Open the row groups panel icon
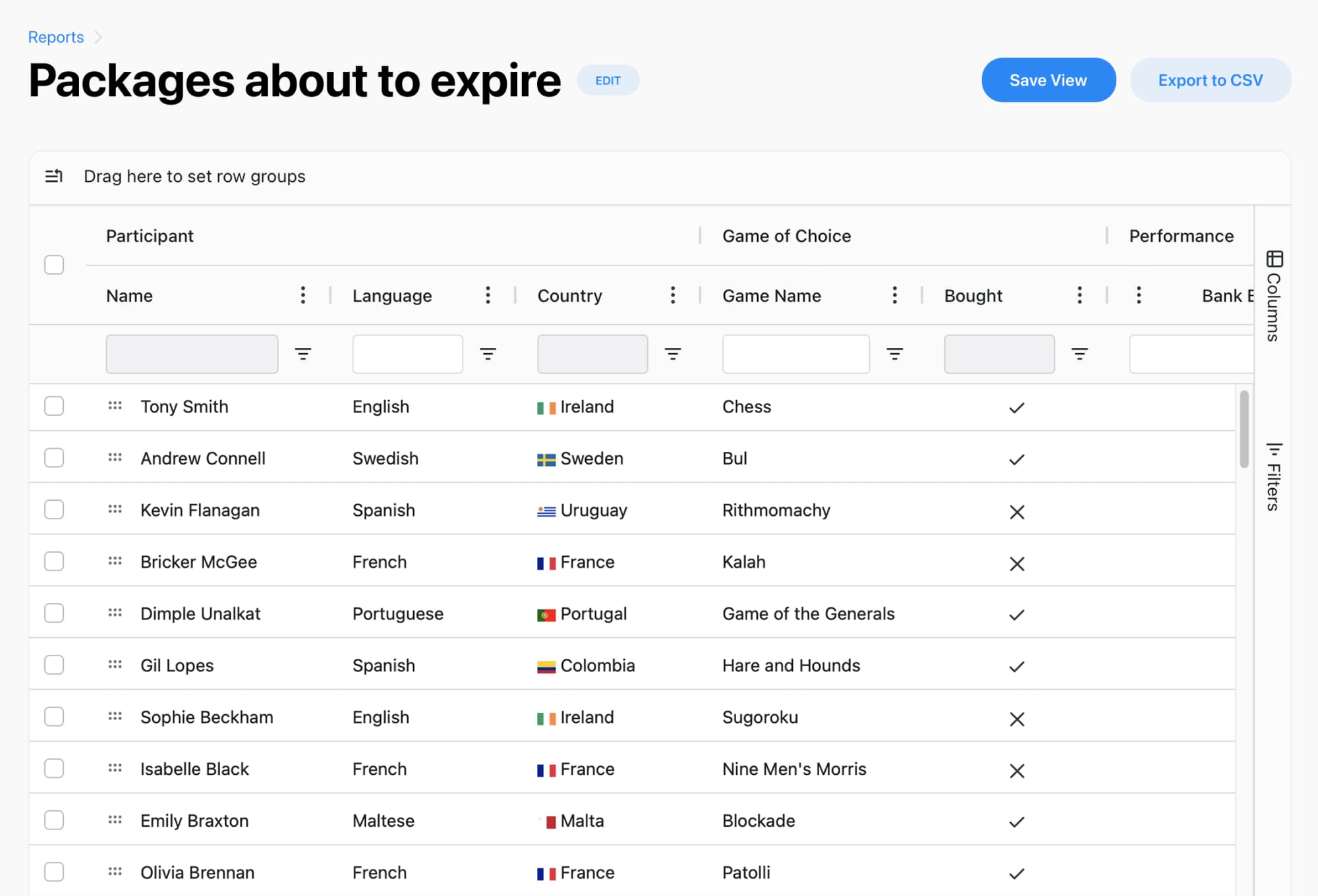This screenshot has height=896, width=1318. pyautogui.click(x=54, y=176)
